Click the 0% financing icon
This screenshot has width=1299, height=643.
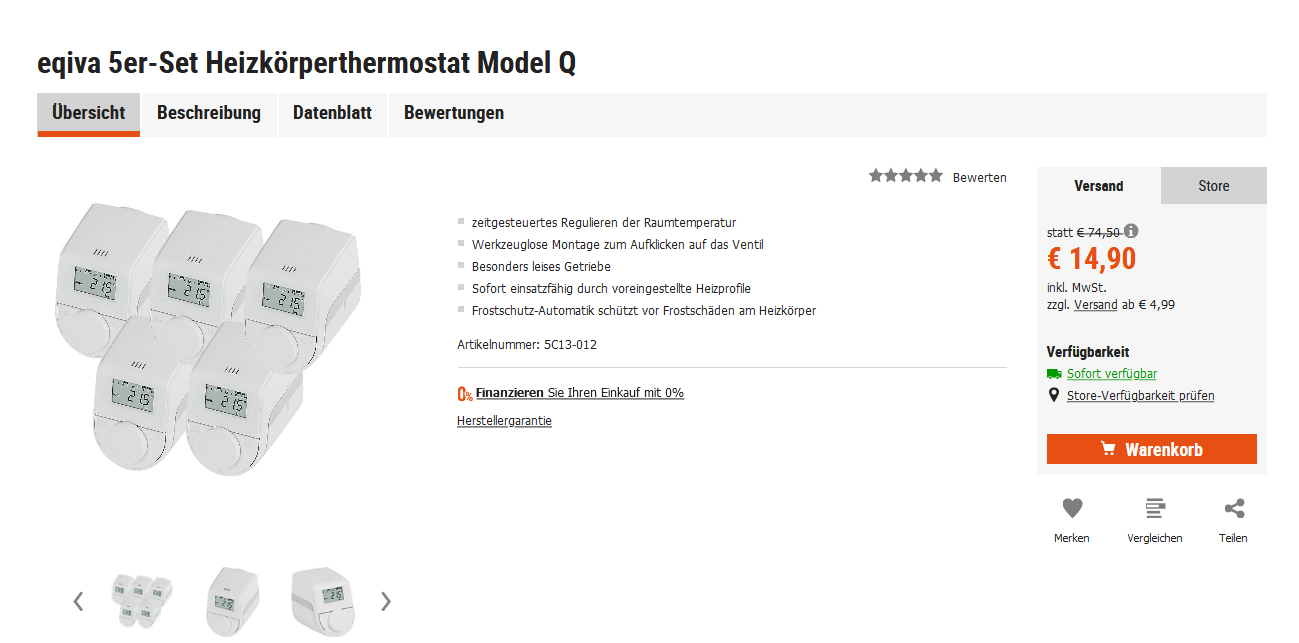coord(465,394)
